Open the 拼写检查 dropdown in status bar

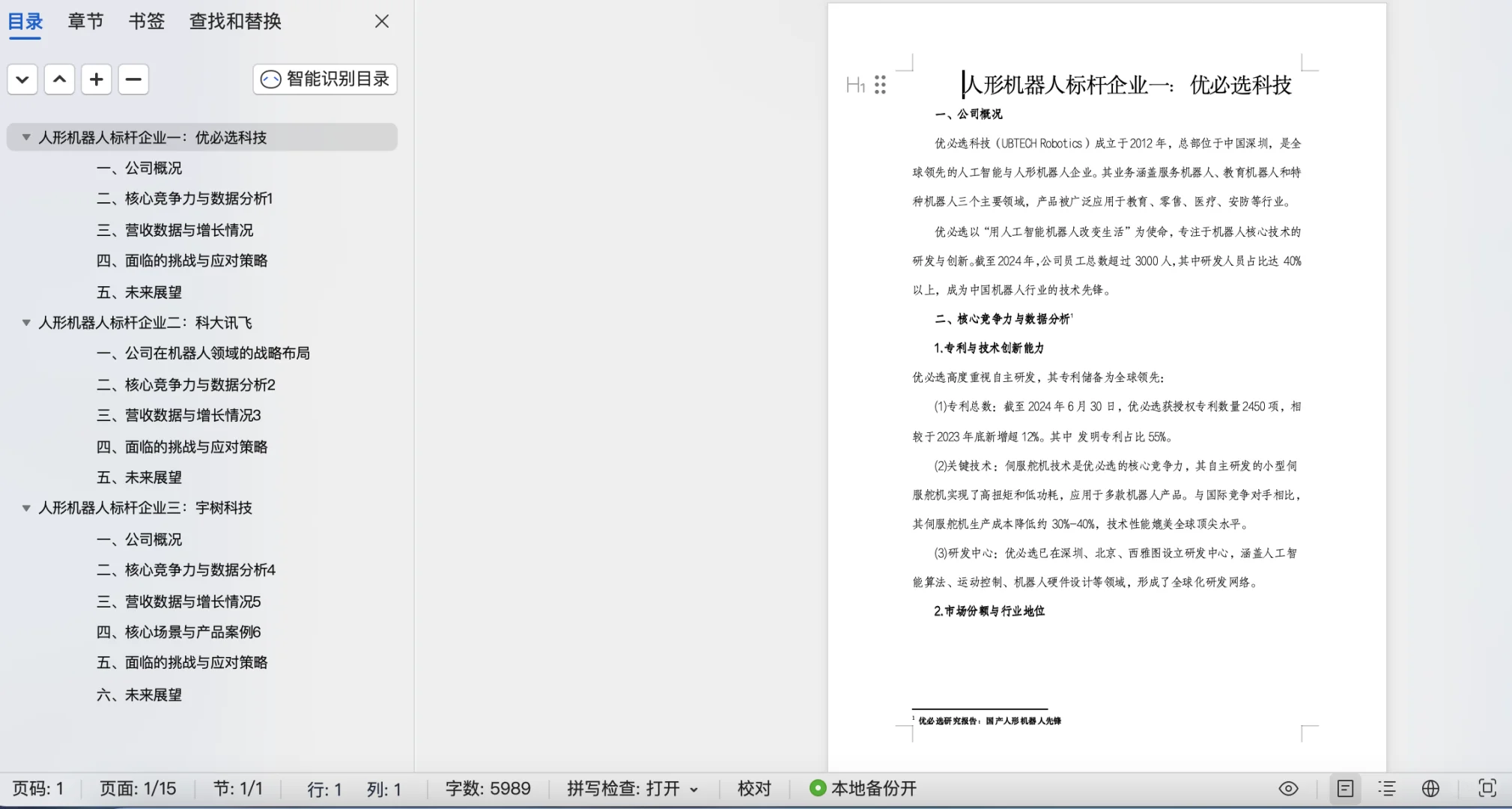[x=633, y=789]
